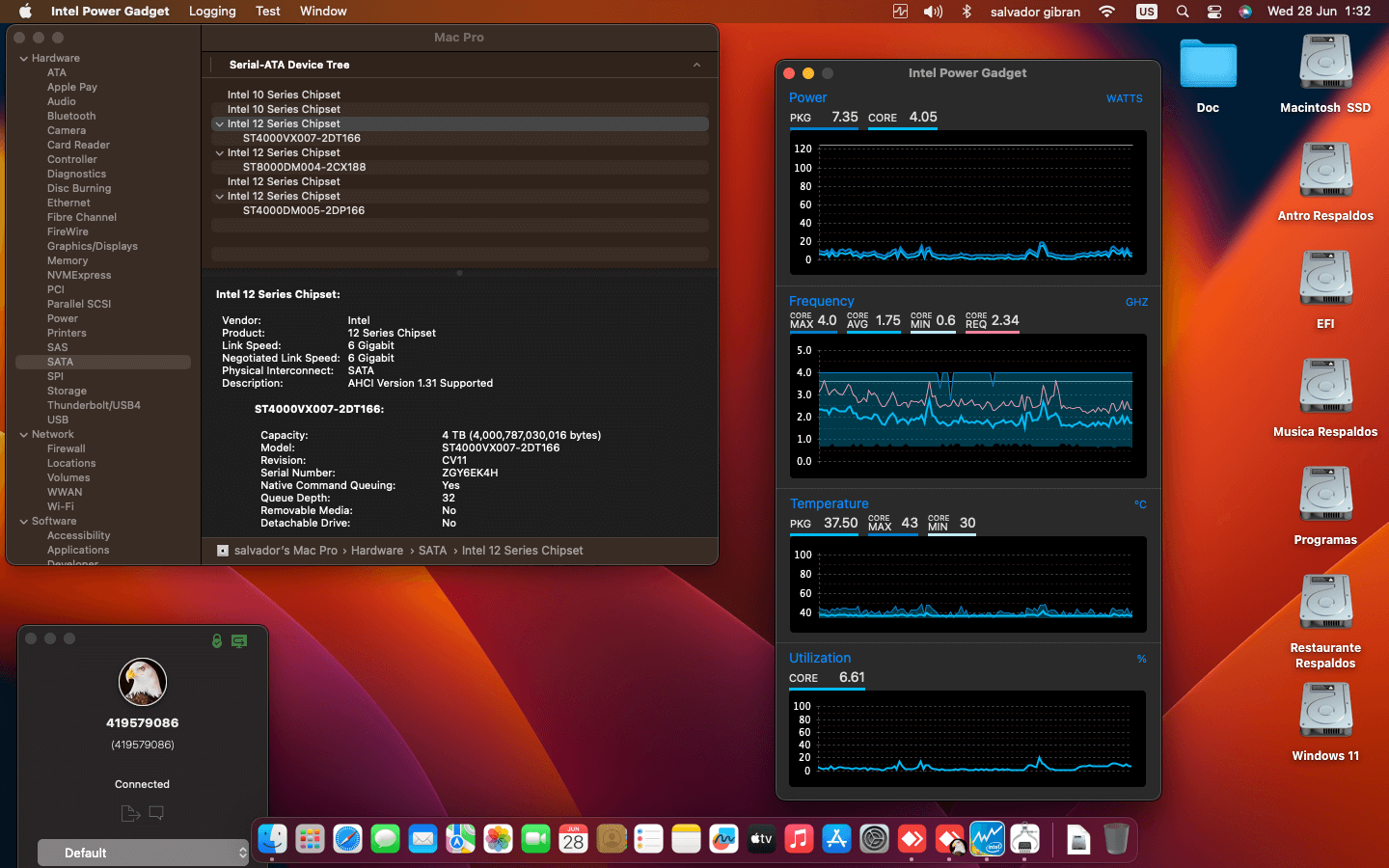
Task: Open the Window menu in menu bar
Action: coord(323,12)
